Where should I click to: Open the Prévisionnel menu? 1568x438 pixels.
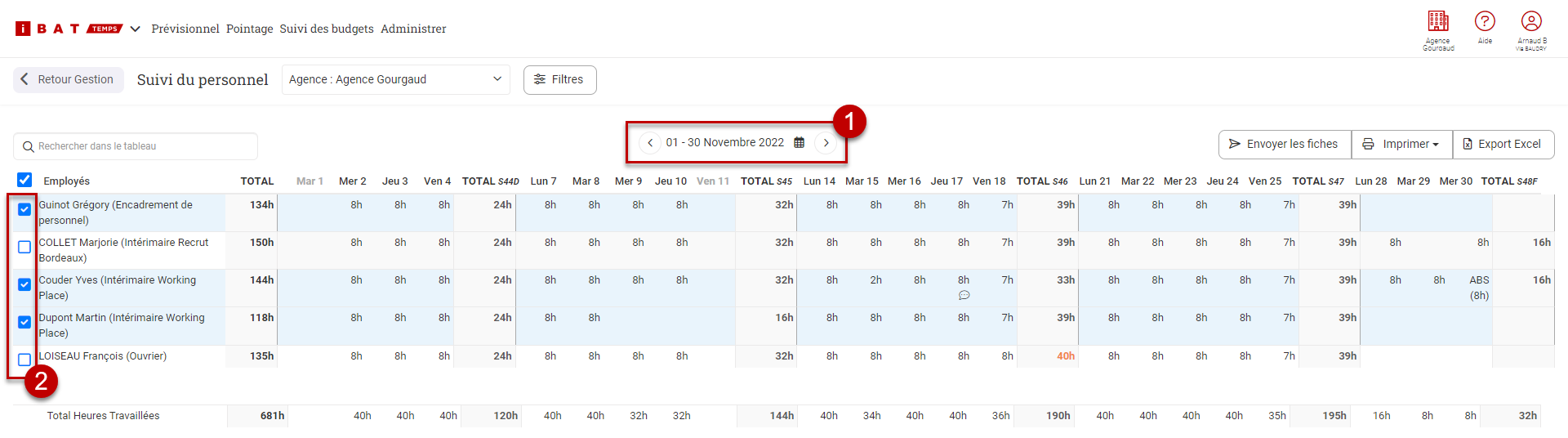point(185,29)
